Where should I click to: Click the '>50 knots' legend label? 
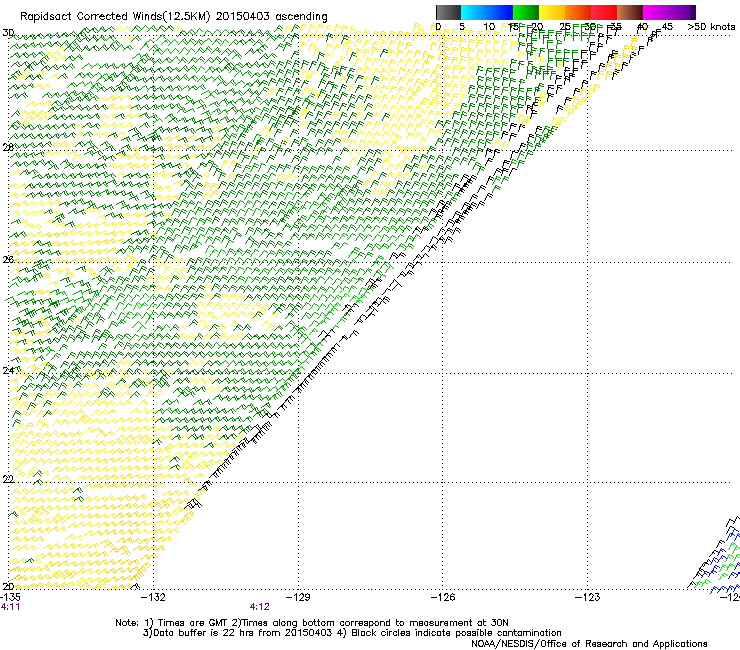click(711, 27)
